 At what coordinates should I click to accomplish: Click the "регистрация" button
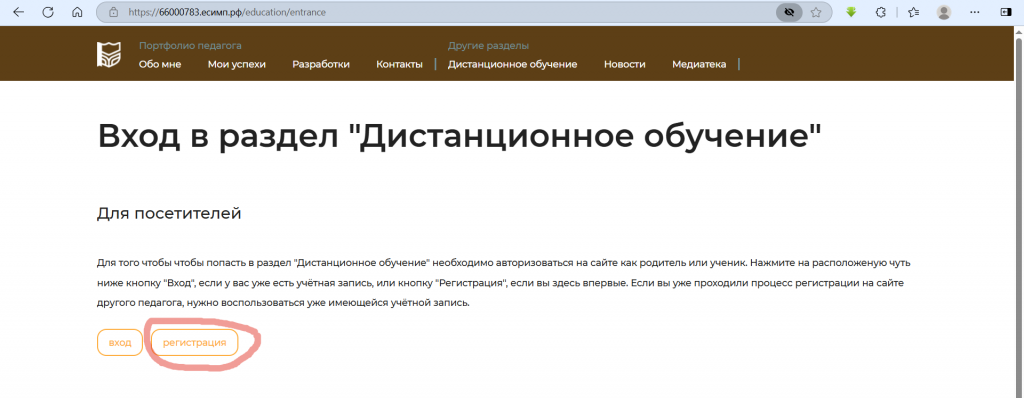(195, 342)
